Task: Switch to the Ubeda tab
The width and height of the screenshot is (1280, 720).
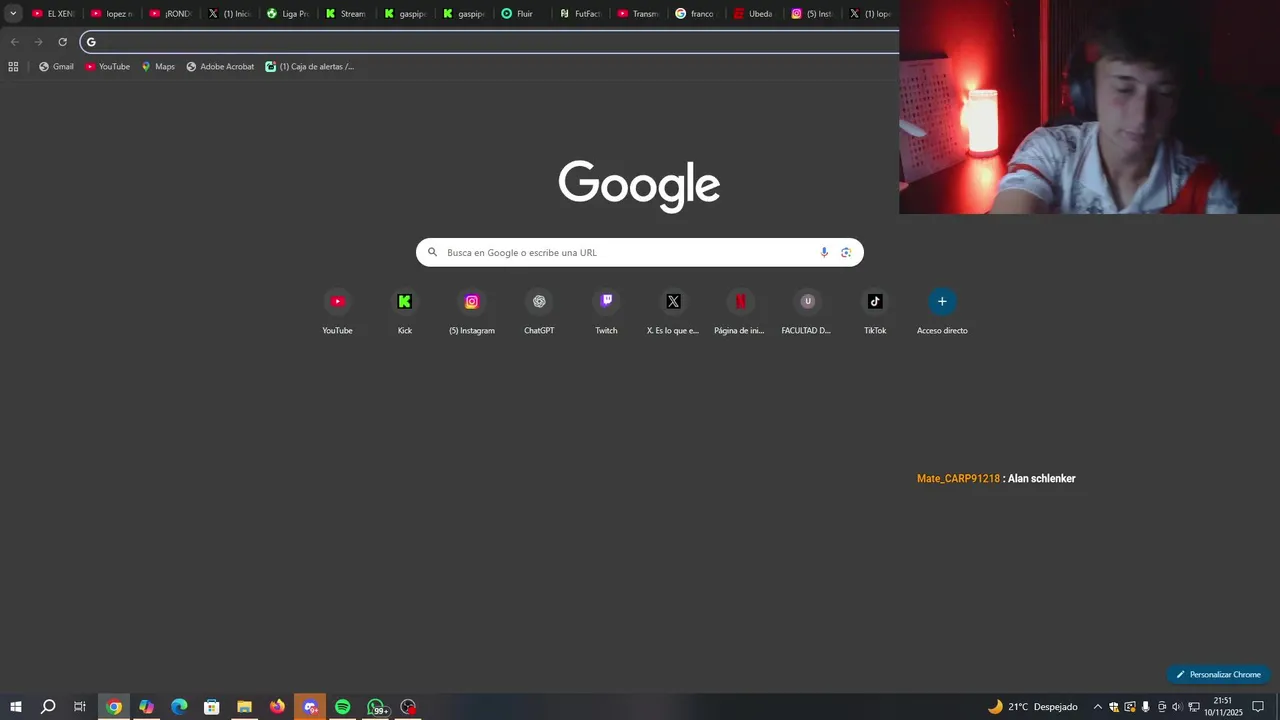Action: [x=755, y=14]
